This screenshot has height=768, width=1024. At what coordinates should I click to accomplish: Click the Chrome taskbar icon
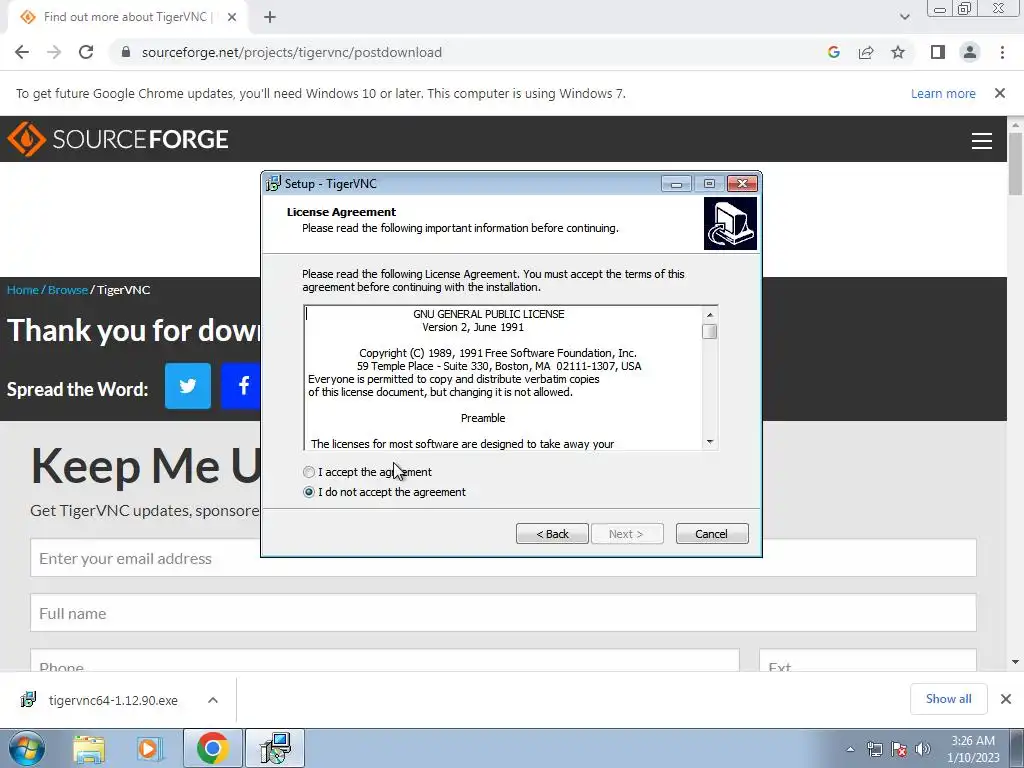coord(212,748)
